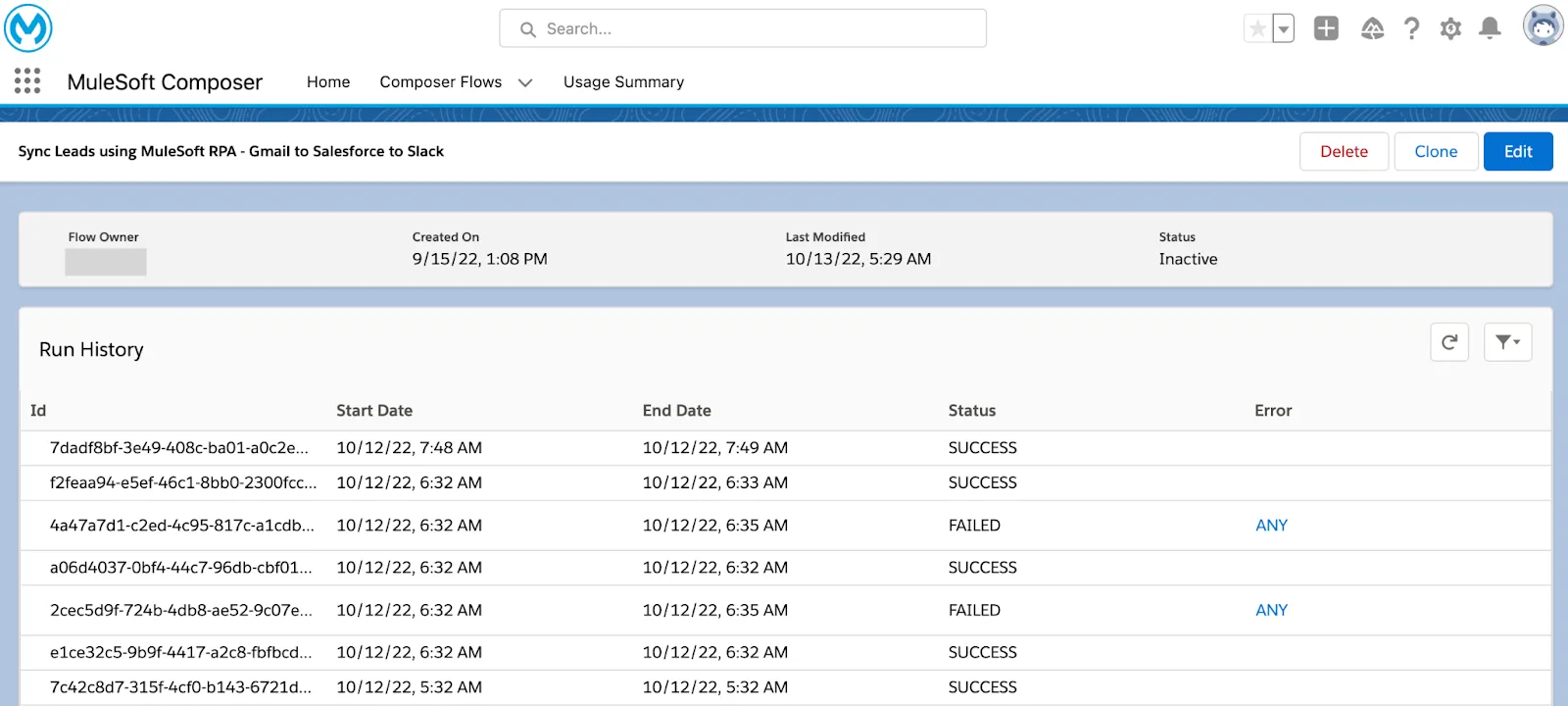Screen dimensions: 1568x706
Task: Select run Id 4a47a7d1-c2ed-4c95-817c-a1cdb...
Action: pos(182,526)
